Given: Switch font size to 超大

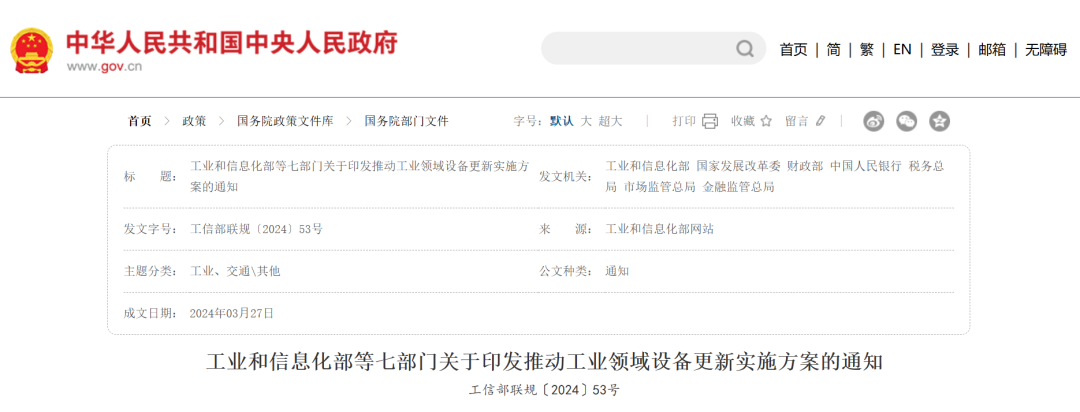Looking at the screenshot, I should pyautogui.click(x=610, y=121).
